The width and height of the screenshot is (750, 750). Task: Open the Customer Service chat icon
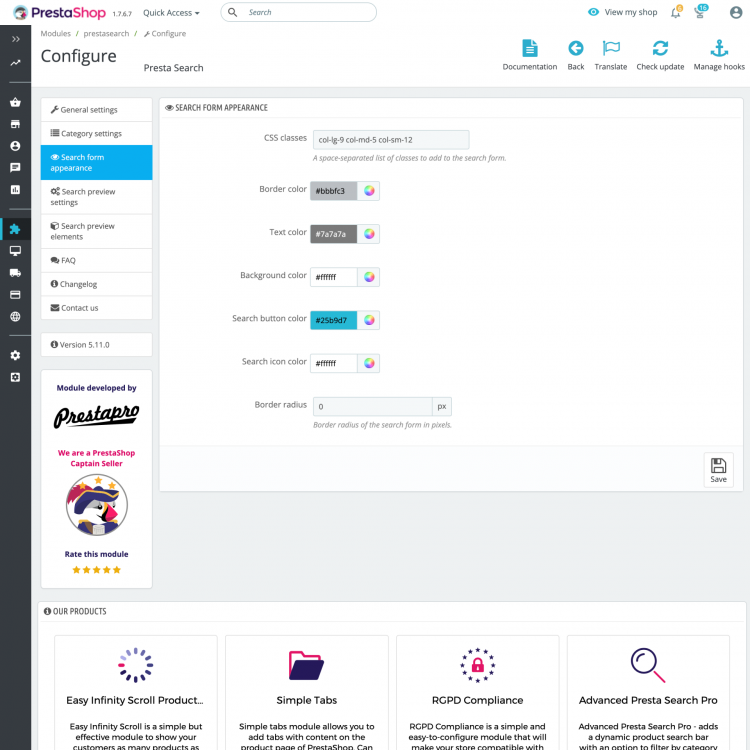pos(15,167)
